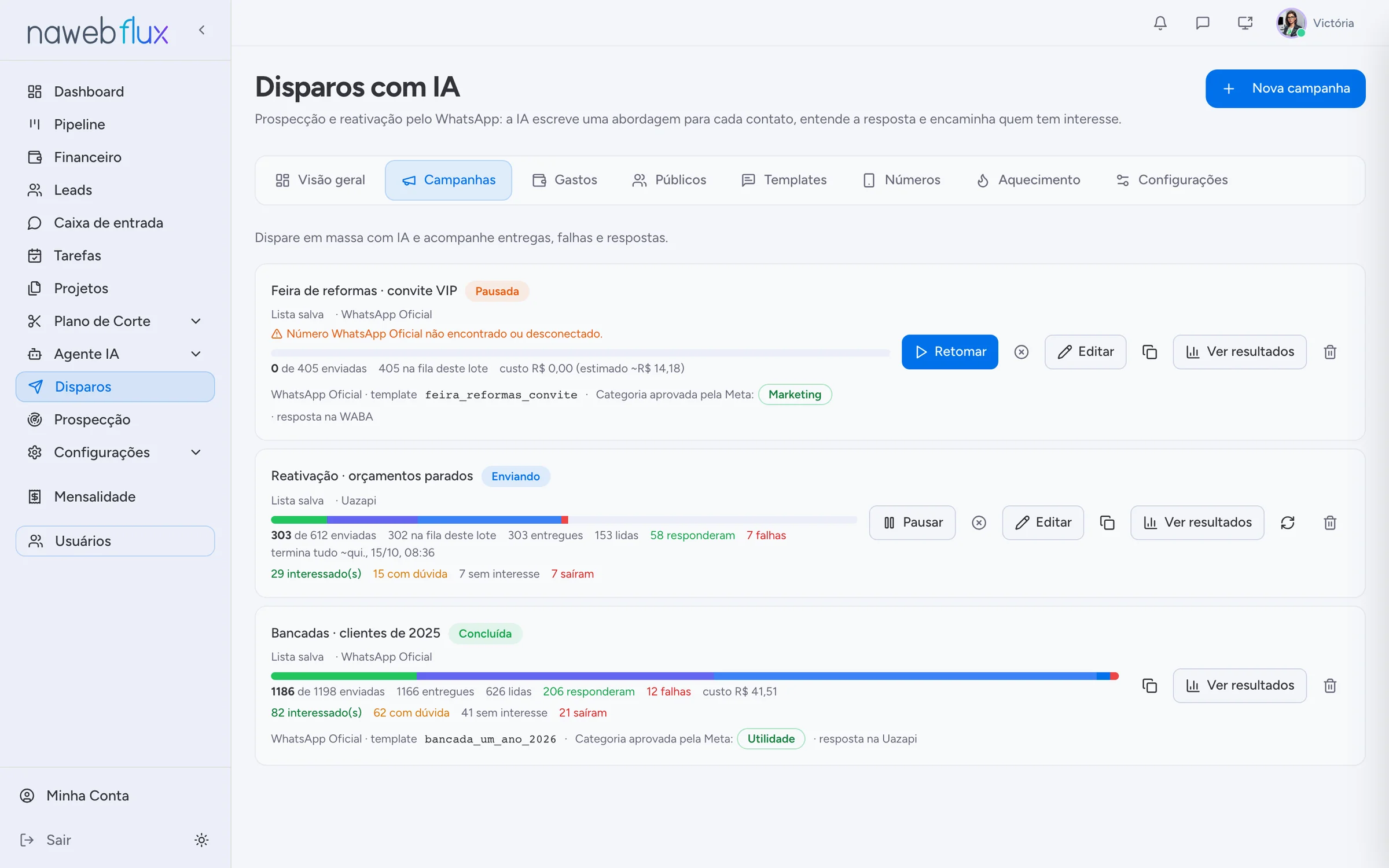Viewport: 1389px width, 868px height.
Task: Pause the Reativação campaign
Action: pyautogui.click(x=912, y=523)
